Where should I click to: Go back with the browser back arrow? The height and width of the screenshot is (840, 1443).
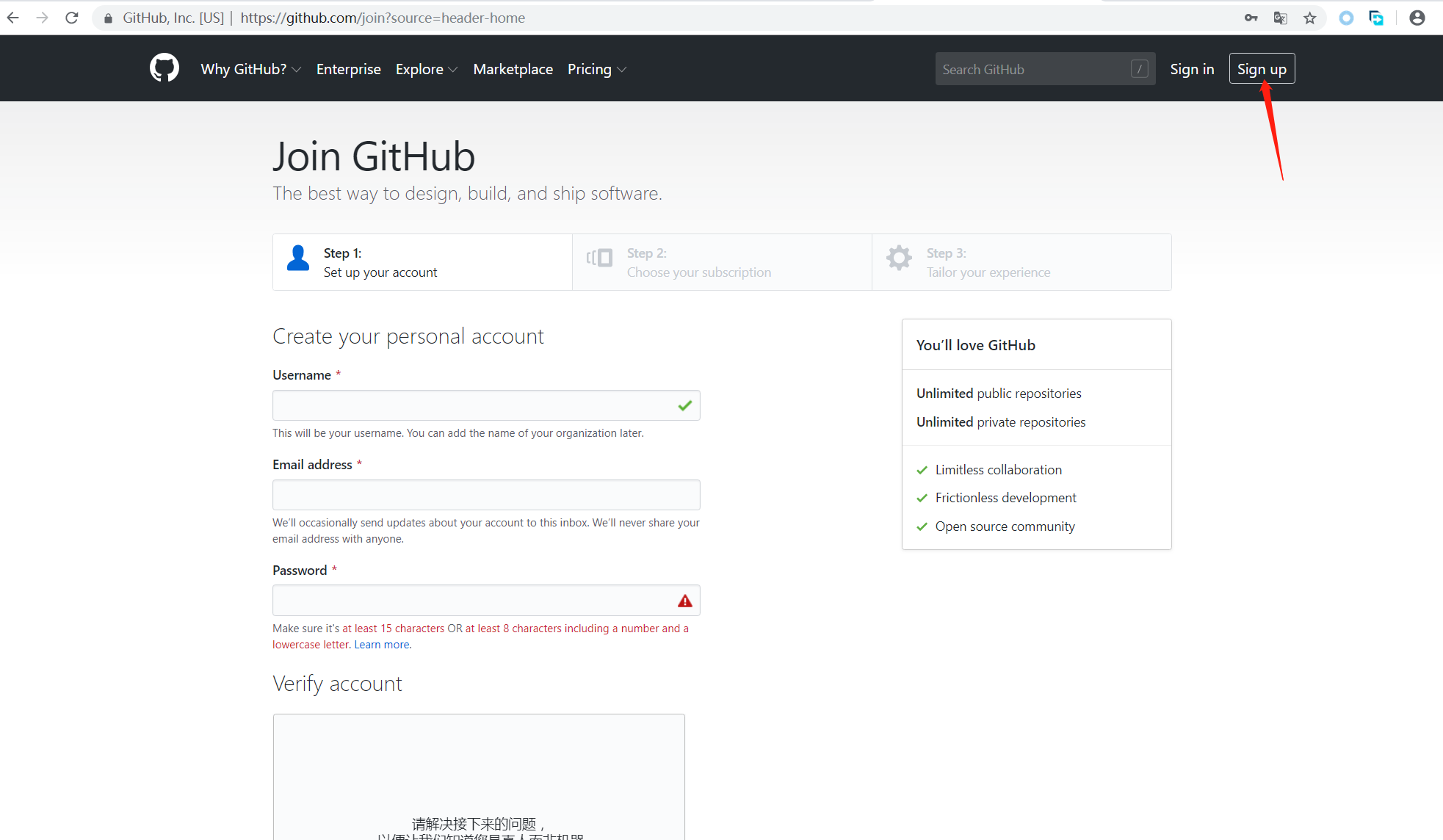pyautogui.click(x=13, y=18)
